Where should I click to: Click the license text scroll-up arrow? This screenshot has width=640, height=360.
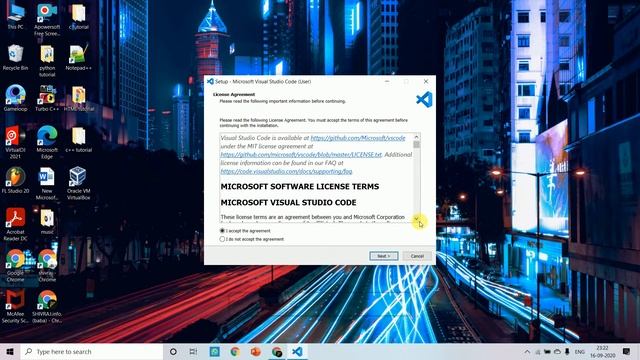[416, 137]
